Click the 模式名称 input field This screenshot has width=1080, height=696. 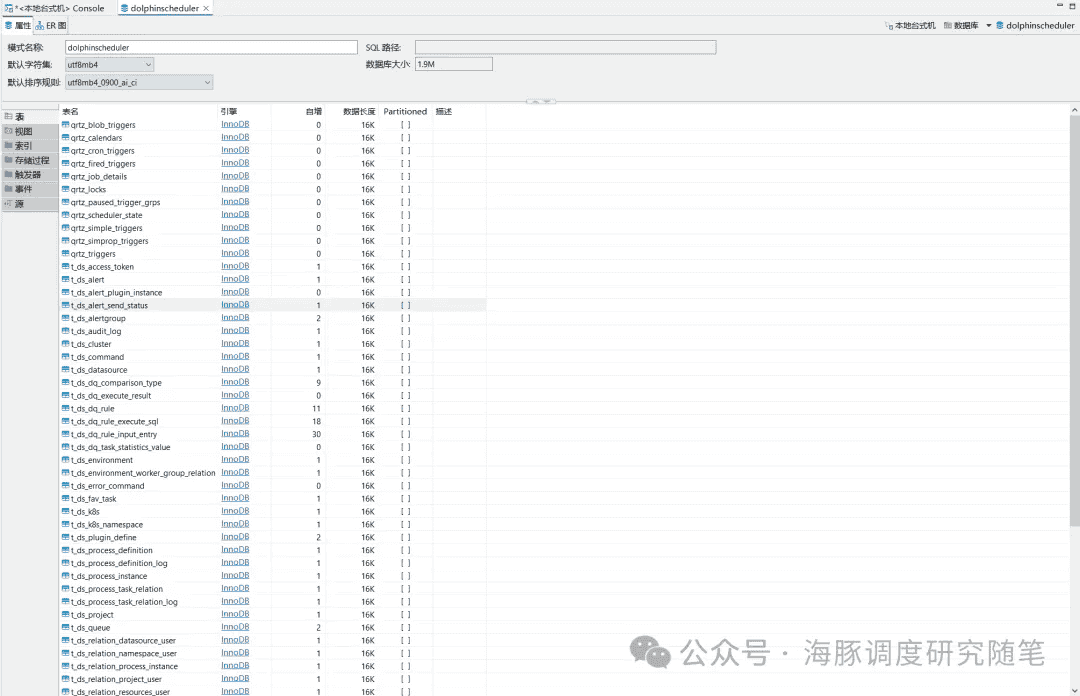[x=210, y=47]
